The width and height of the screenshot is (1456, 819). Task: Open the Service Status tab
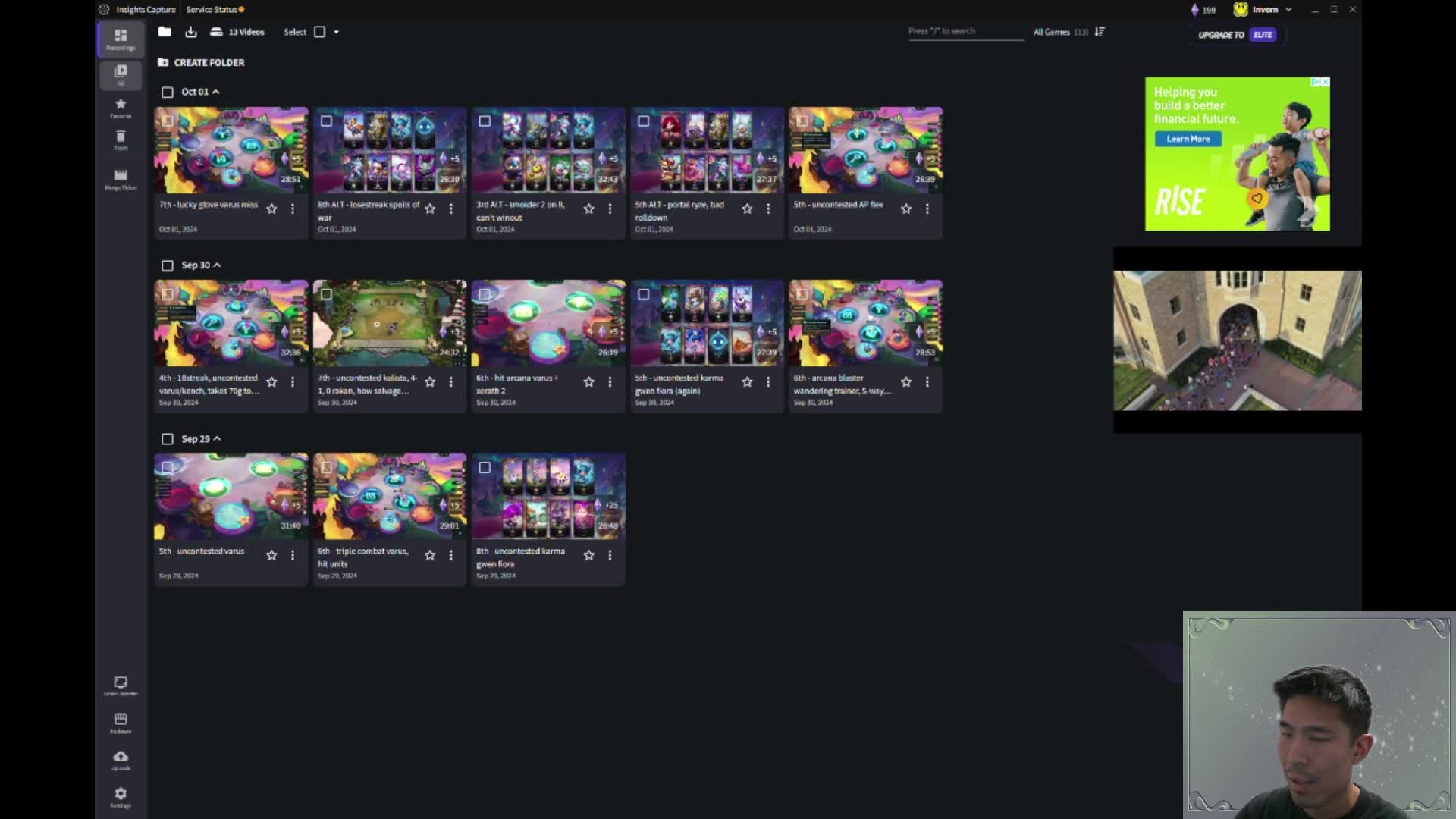point(215,10)
